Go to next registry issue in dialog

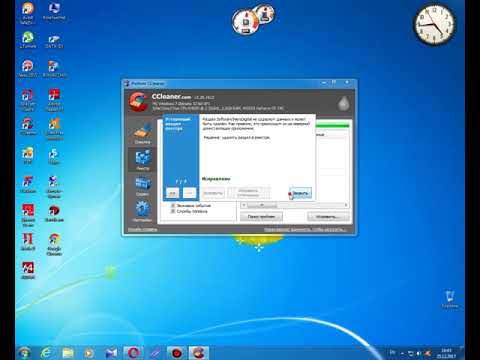189,193
